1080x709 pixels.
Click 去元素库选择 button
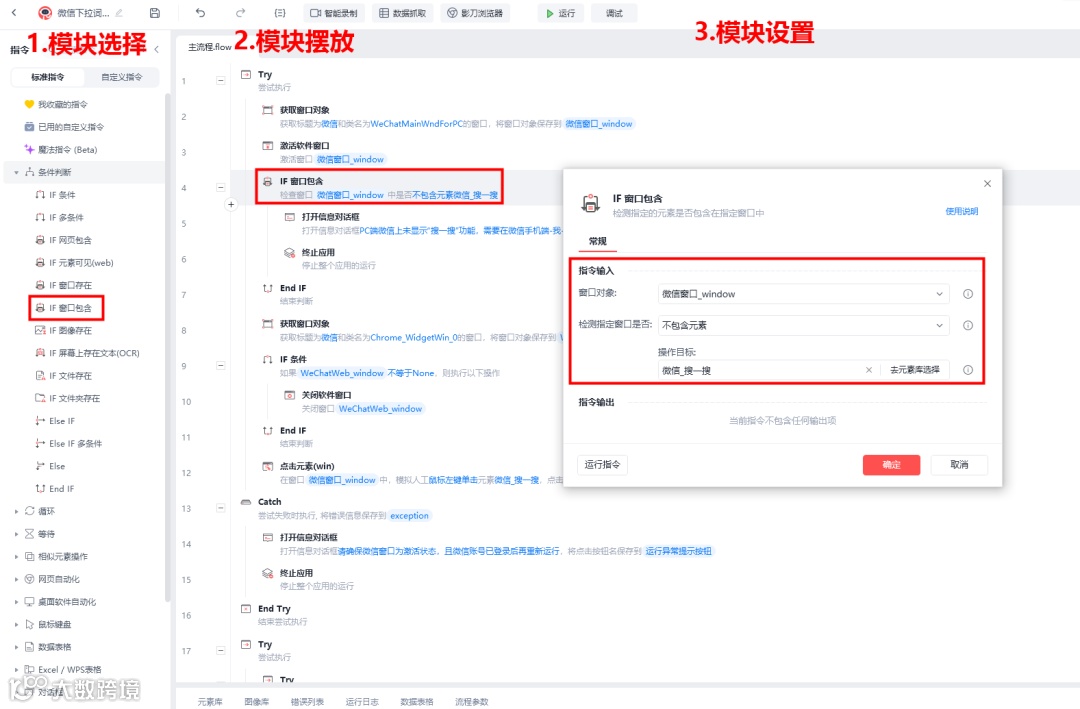coord(914,370)
